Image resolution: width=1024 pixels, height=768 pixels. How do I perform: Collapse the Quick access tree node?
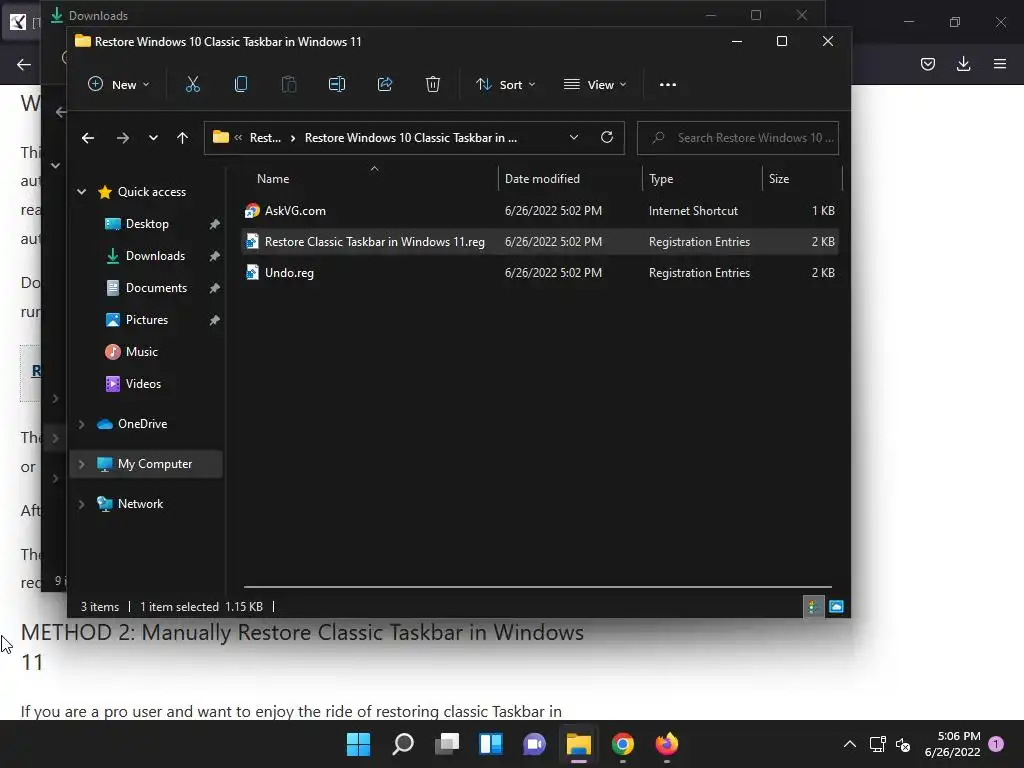pos(82,191)
